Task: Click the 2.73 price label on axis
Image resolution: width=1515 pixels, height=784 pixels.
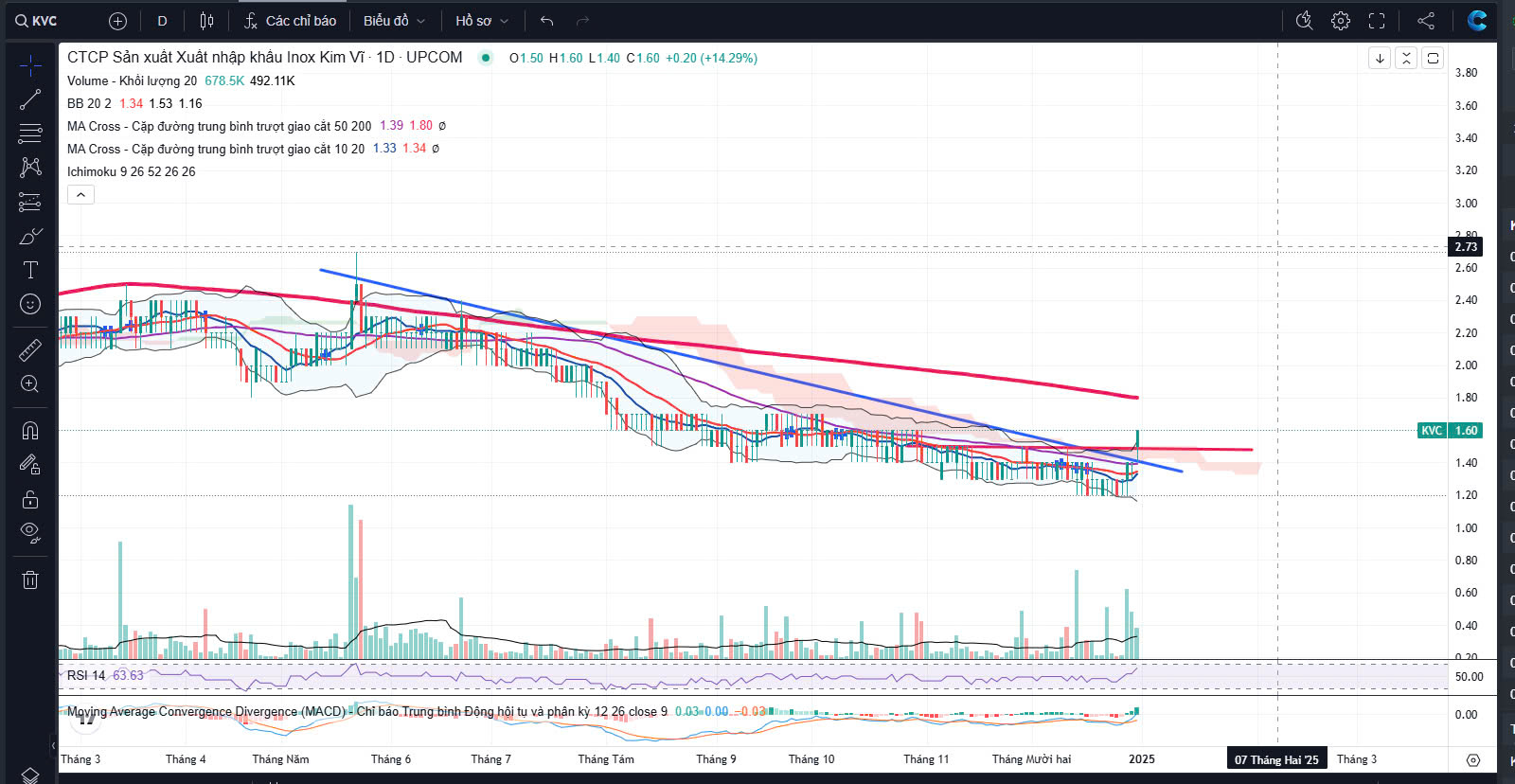Action: tap(1466, 247)
